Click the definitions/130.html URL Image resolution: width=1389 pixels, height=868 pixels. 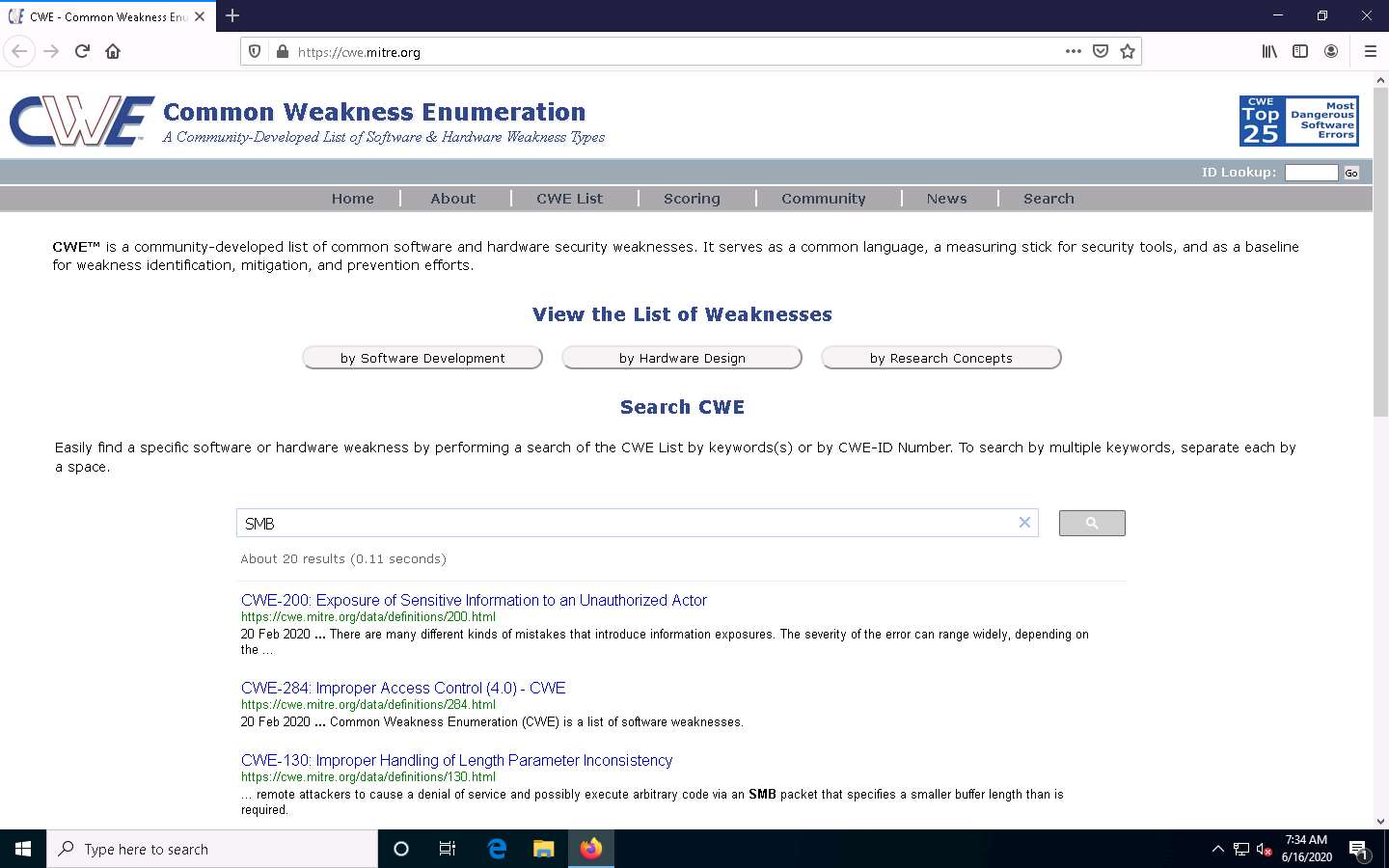(x=368, y=777)
